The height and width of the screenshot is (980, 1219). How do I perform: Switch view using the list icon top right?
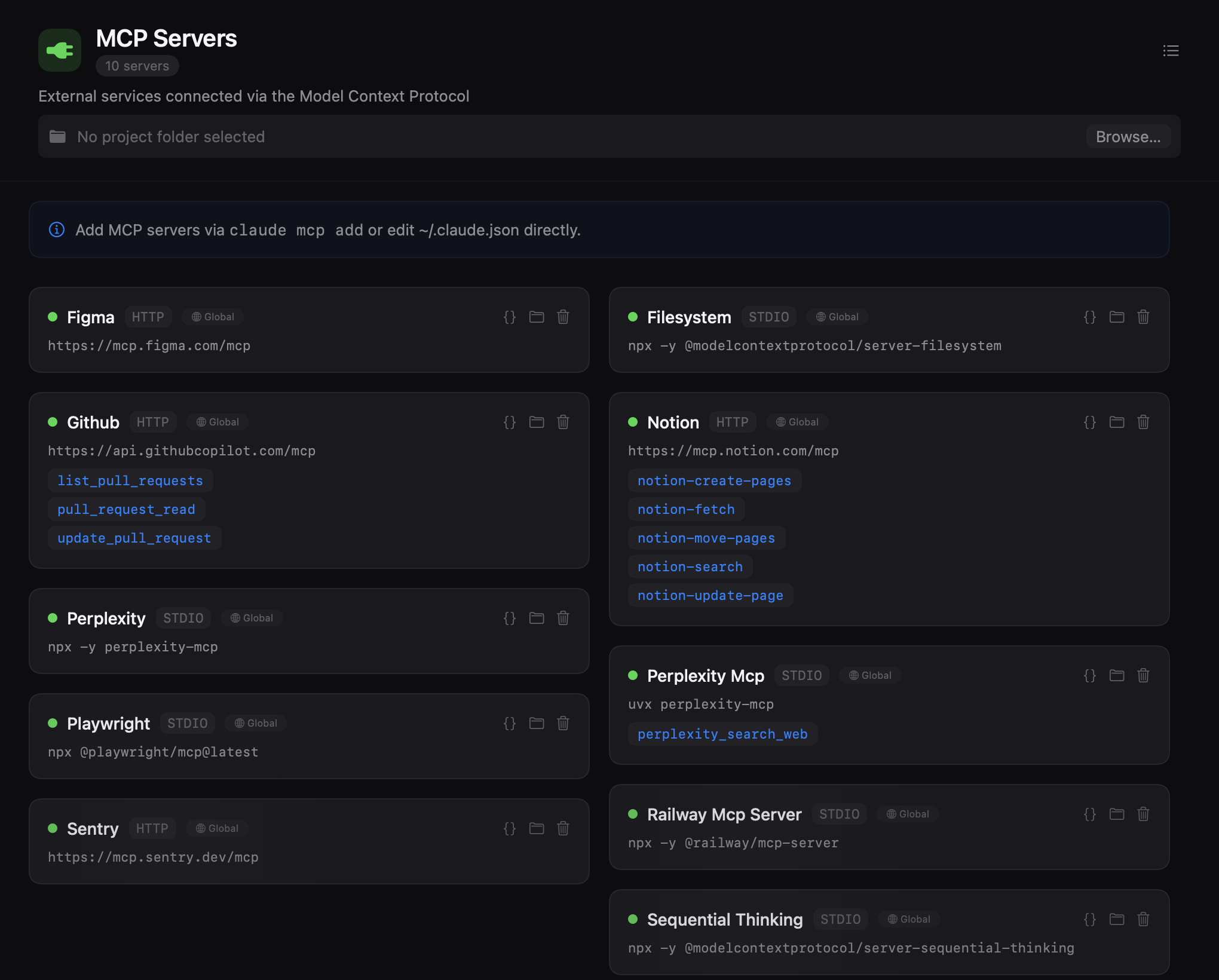coord(1171,51)
